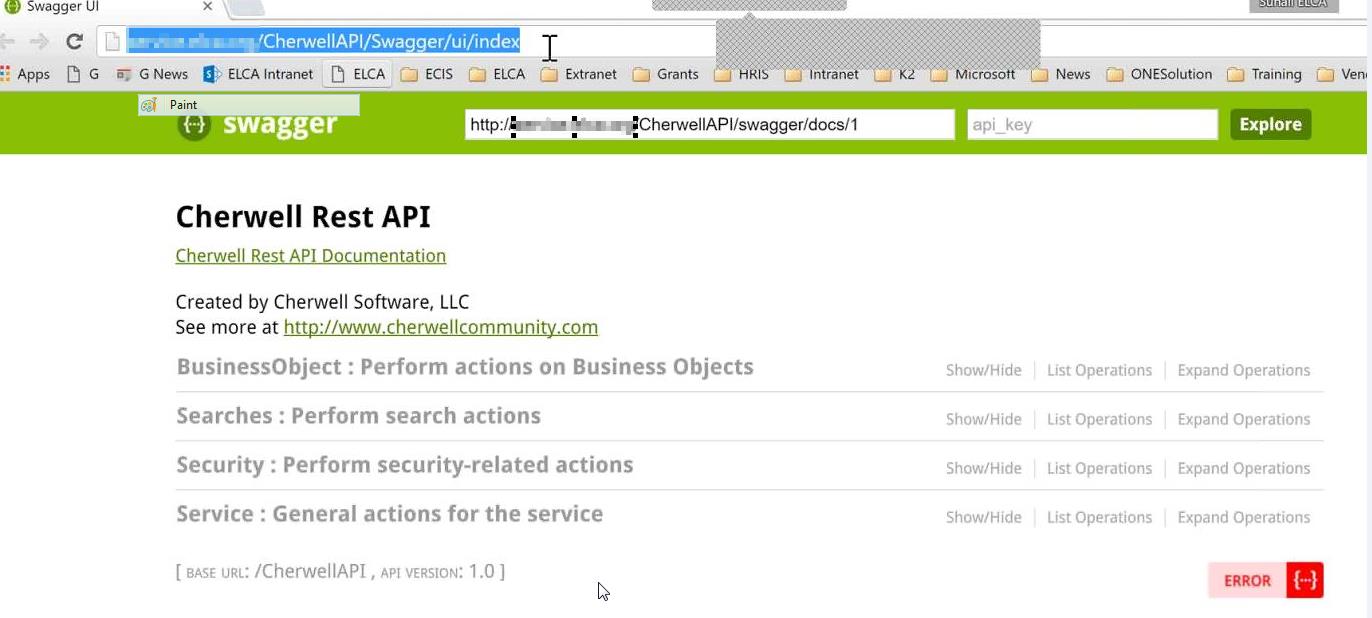
Task: Toggle Show/Hide for Searches section
Action: pos(983,419)
